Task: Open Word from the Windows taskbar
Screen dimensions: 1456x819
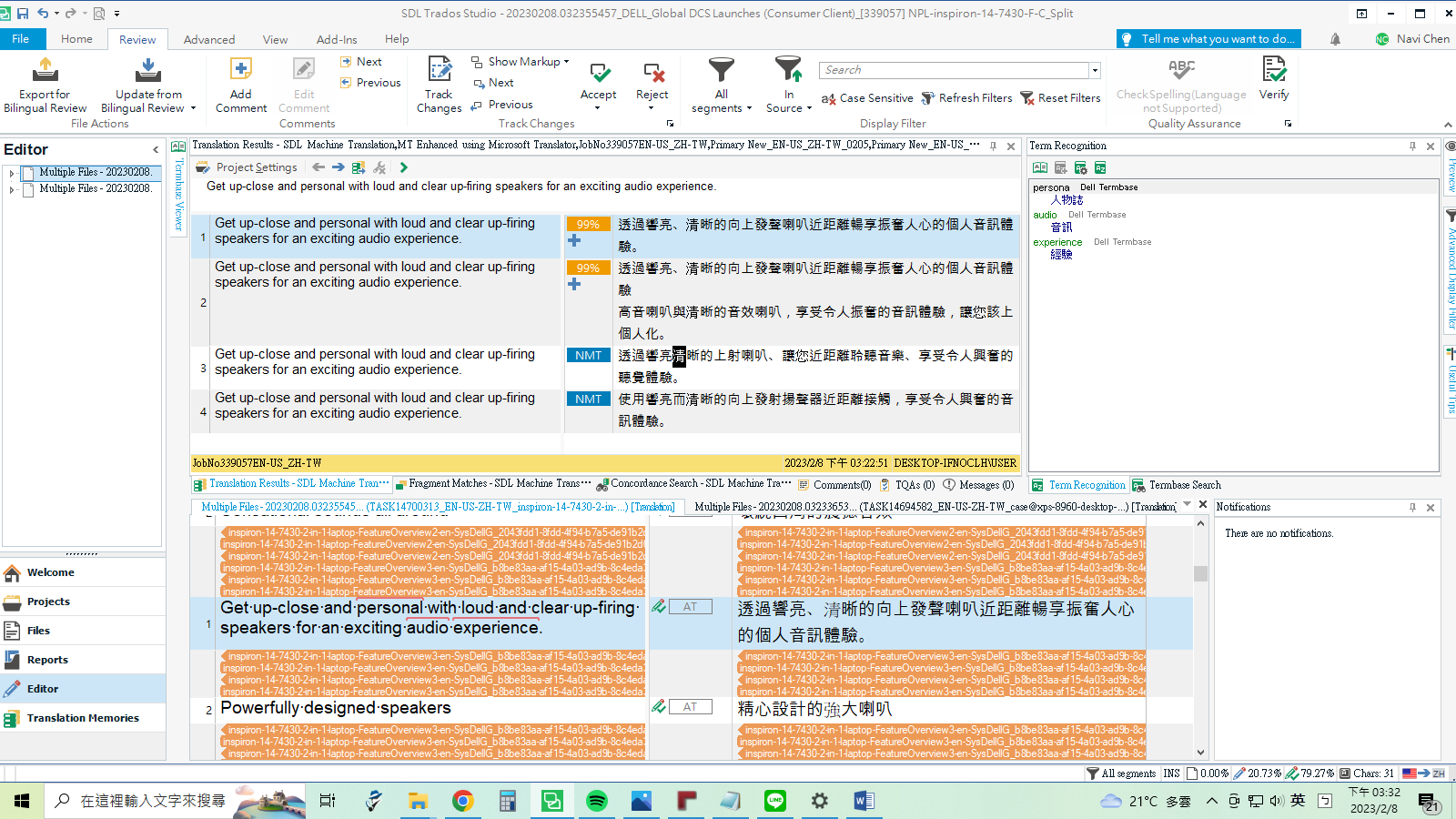Action: tap(864, 801)
